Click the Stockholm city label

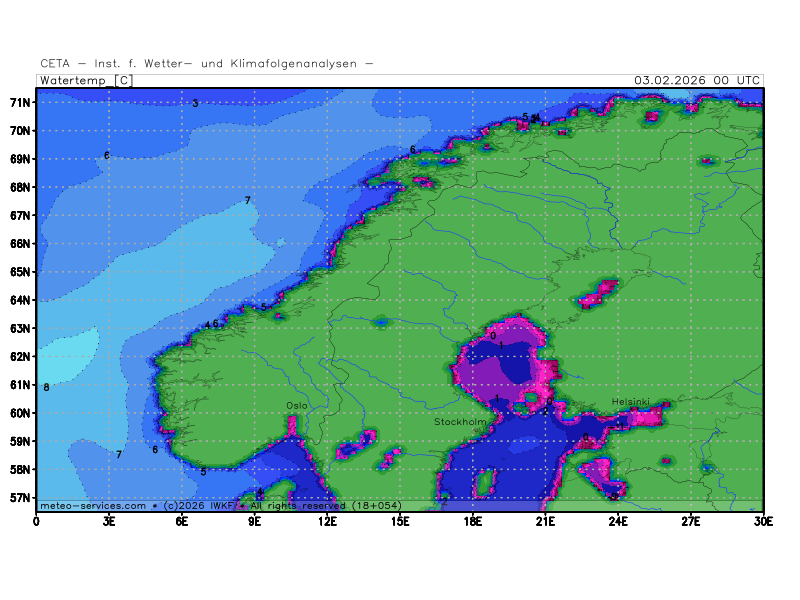click(460, 422)
